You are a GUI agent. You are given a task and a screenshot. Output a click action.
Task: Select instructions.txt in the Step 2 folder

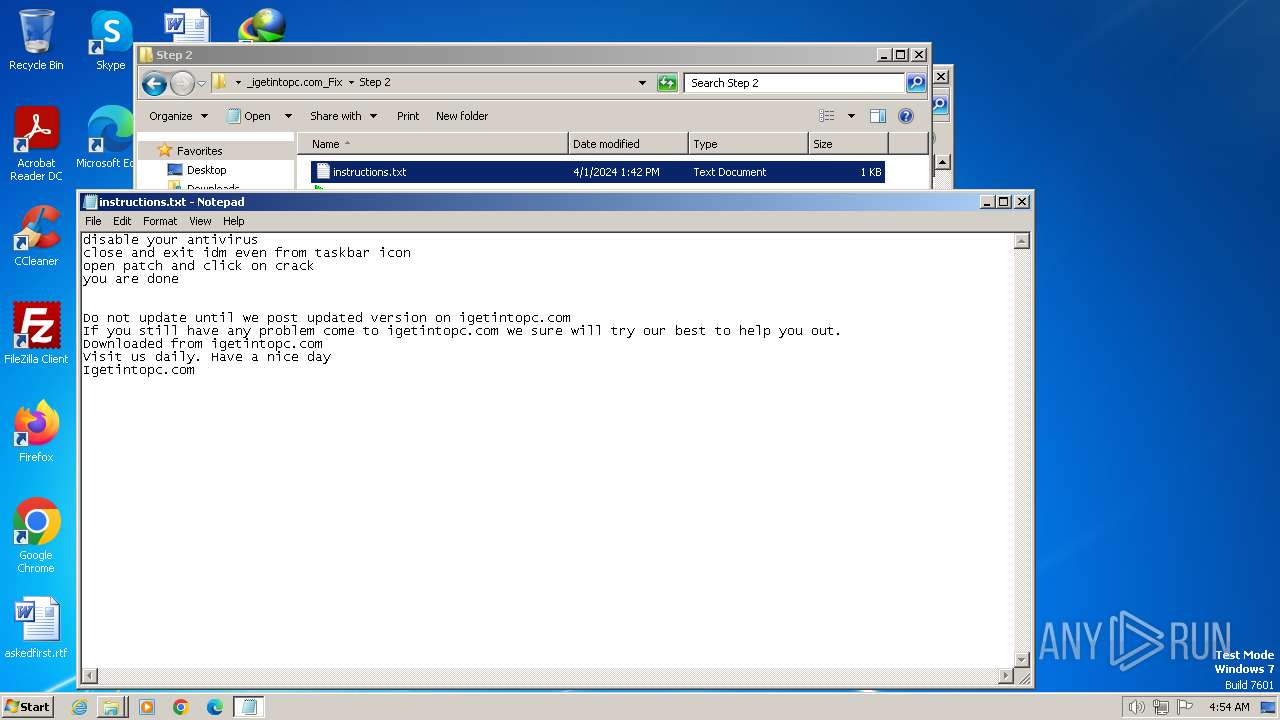pyautogui.click(x=597, y=172)
